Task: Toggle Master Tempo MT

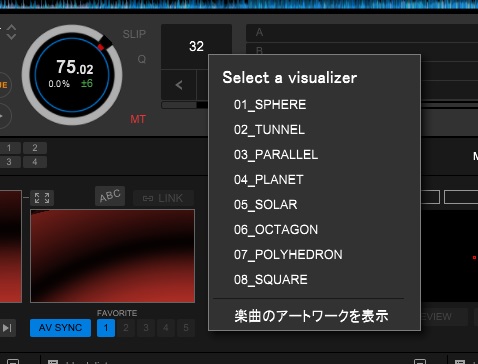Action: [138, 119]
